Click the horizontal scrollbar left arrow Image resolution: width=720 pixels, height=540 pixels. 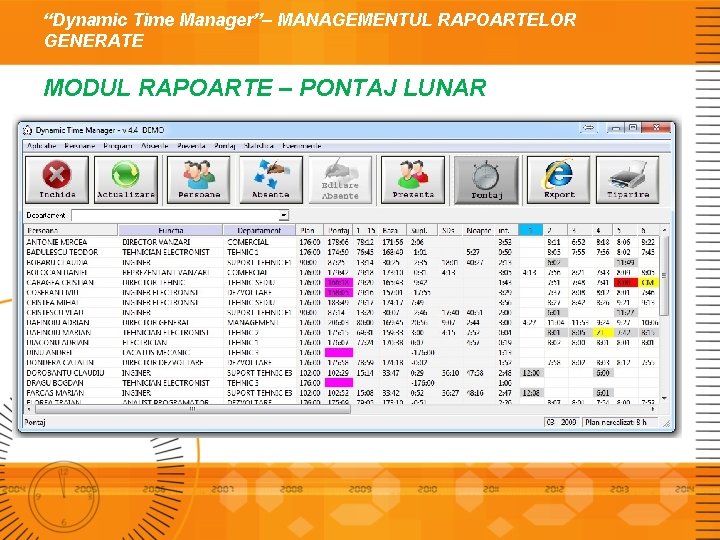[x=29, y=409]
